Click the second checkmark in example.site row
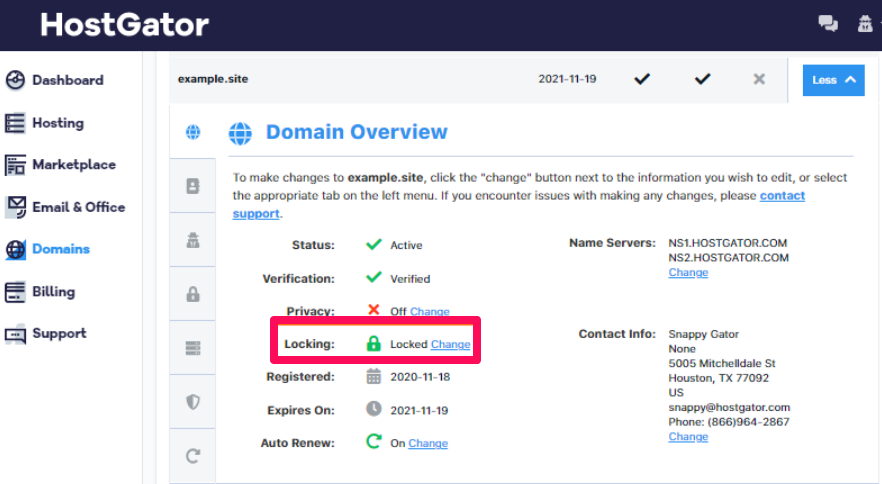The height and width of the screenshot is (484, 882). pyautogui.click(x=702, y=79)
